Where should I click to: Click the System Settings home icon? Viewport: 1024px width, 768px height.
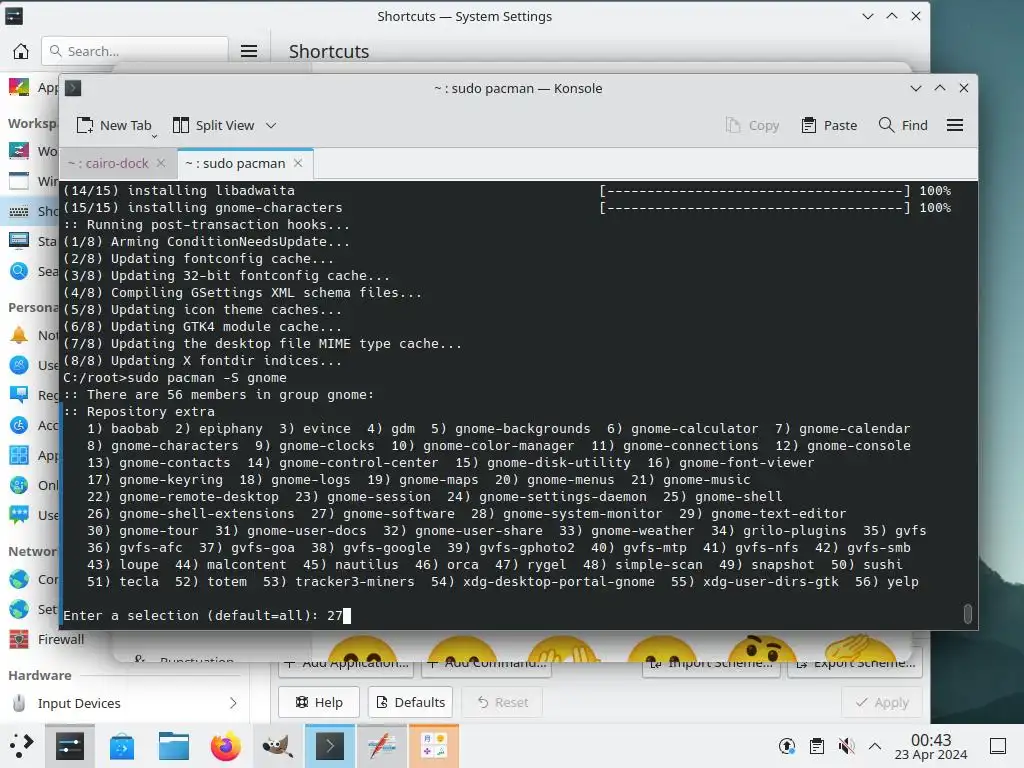(x=21, y=51)
